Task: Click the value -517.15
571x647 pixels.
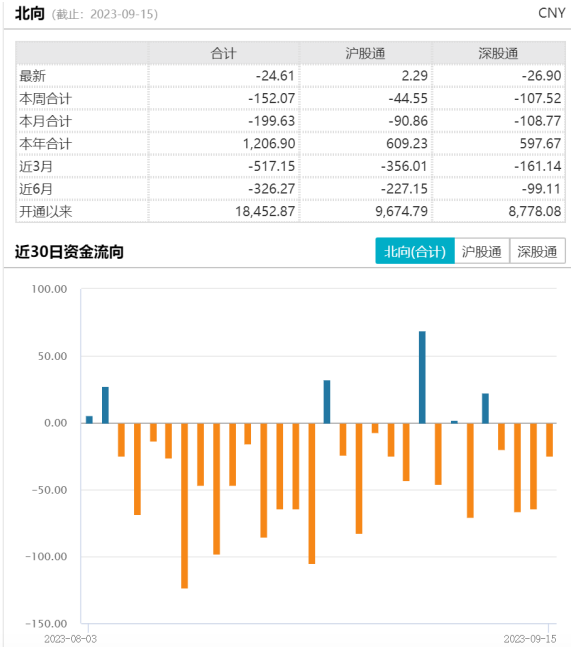Action: [x=271, y=166]
